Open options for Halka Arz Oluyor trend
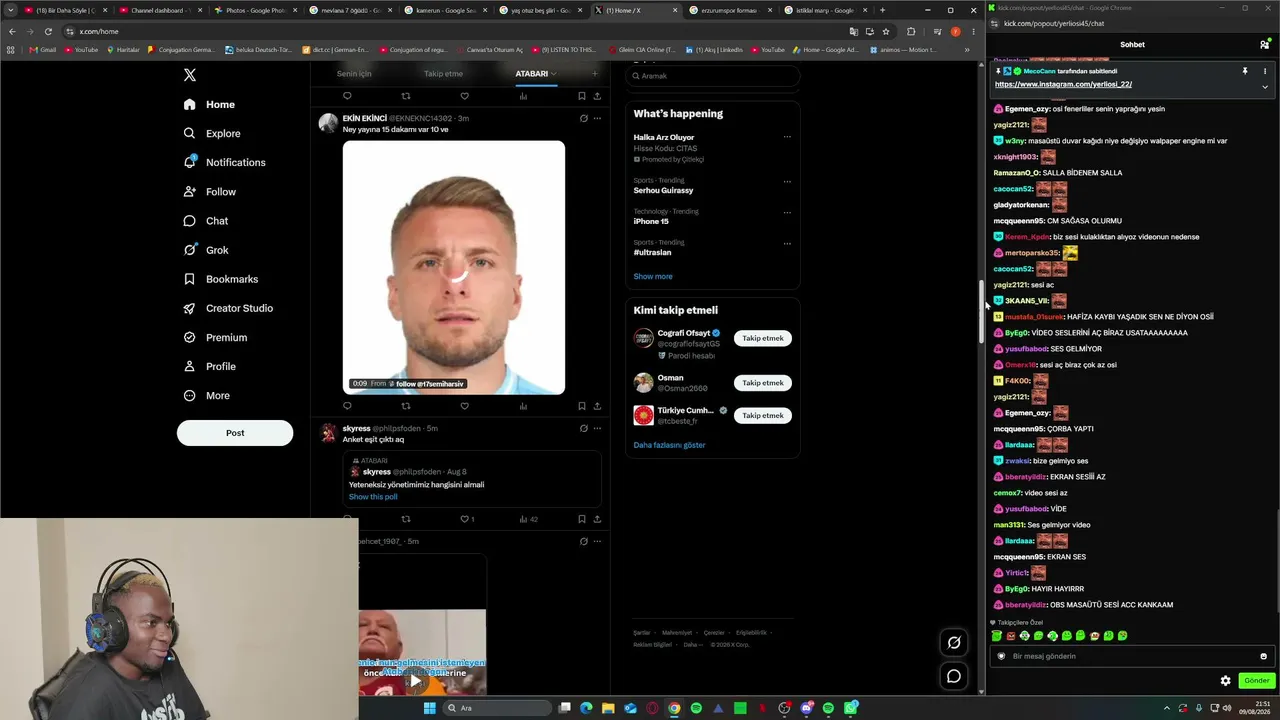This screenshot has width=1280, height=720. pyautogui.click(x=787, y=137)
